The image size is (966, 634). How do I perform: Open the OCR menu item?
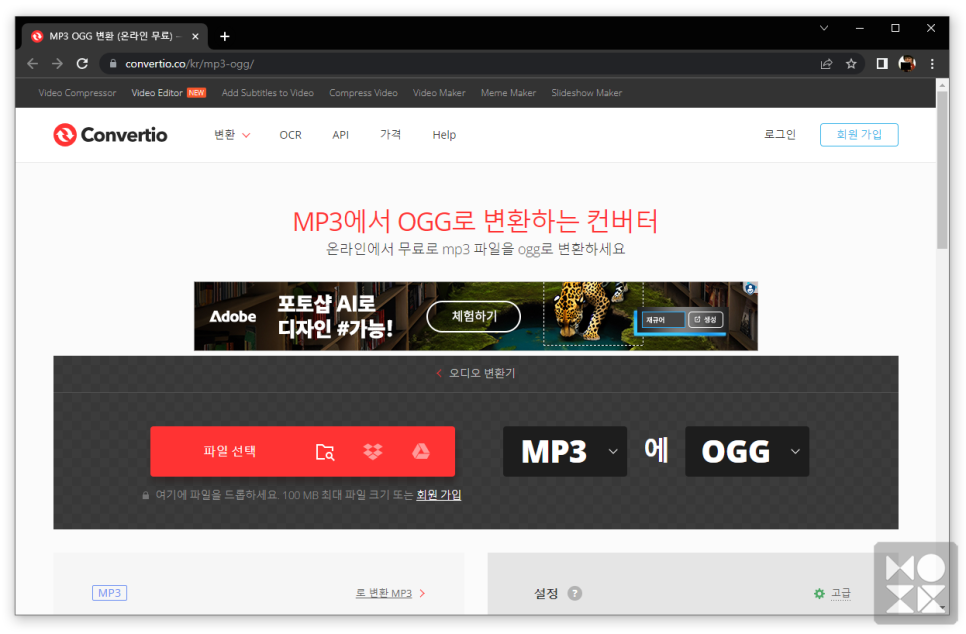[x=290, y=135]
